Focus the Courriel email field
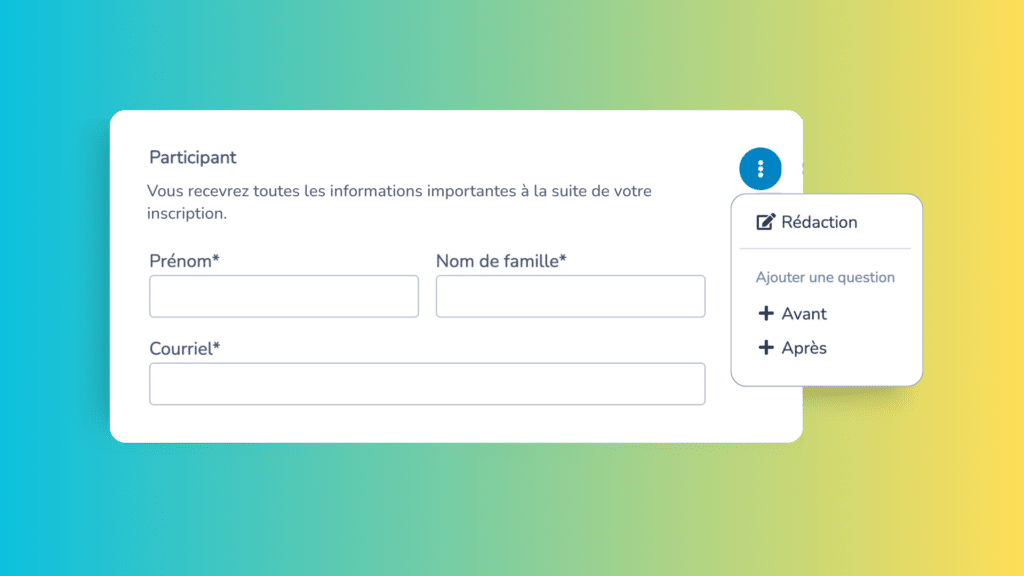 pos(427,384)
